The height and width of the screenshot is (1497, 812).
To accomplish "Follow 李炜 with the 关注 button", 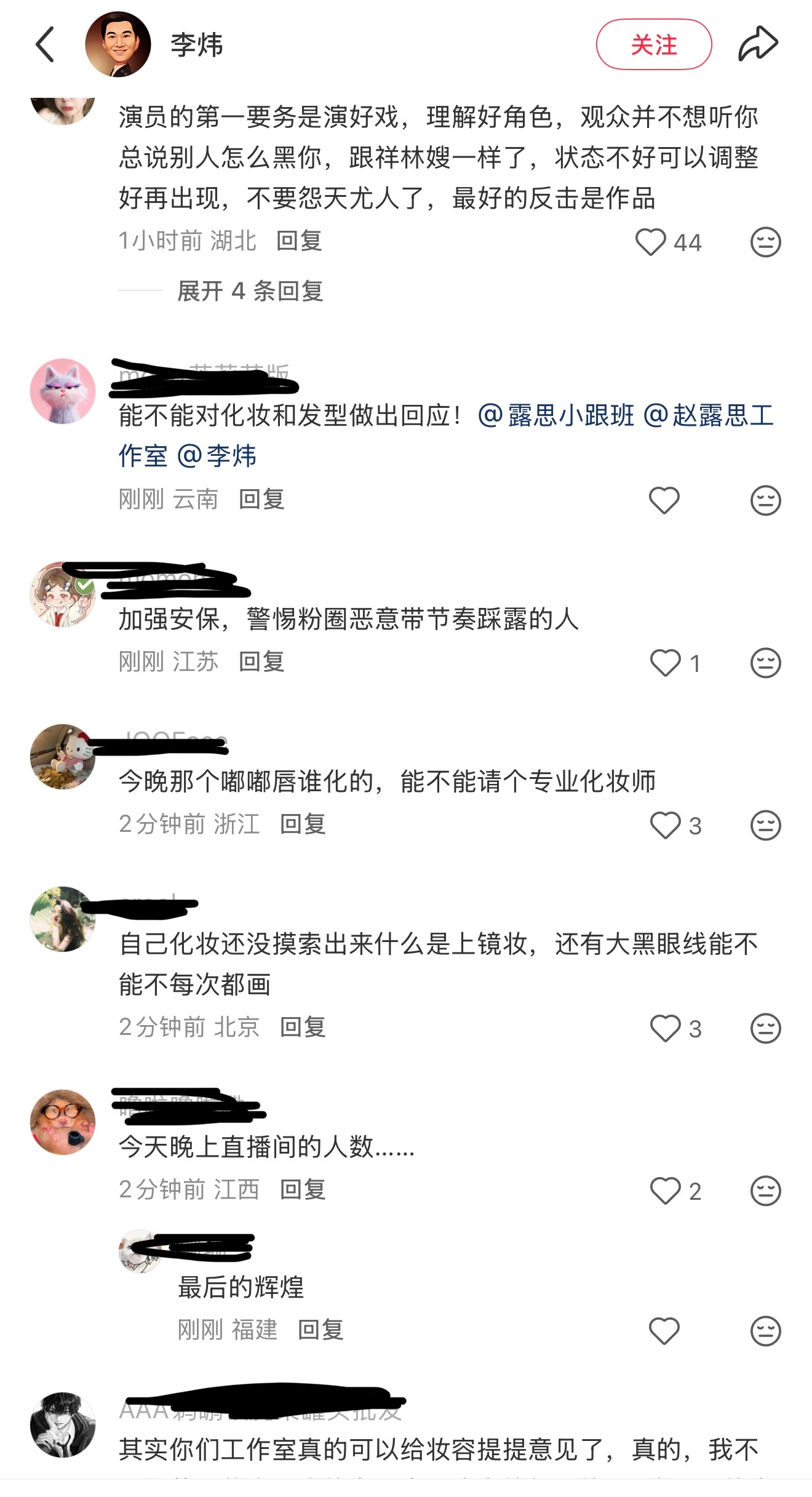I will coord(653,44).
